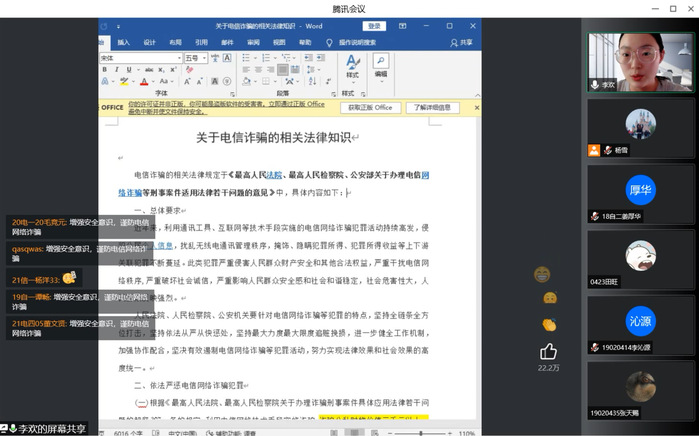
Task: Clear all formatting with eraser icon
Action: (x=189, y=70)
